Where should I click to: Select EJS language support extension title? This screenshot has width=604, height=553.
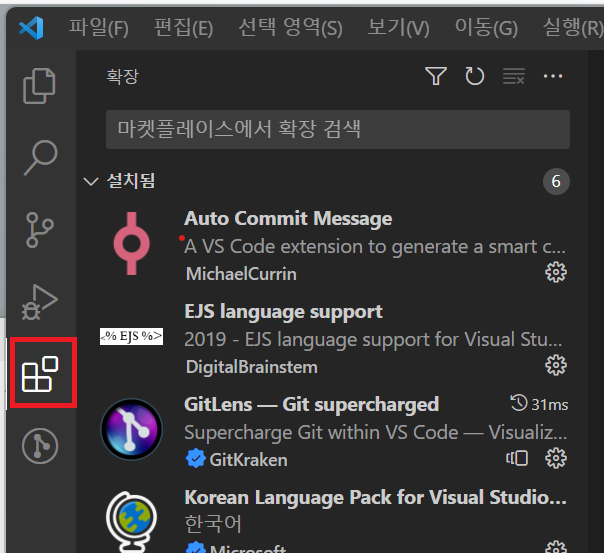click(284, 312)
